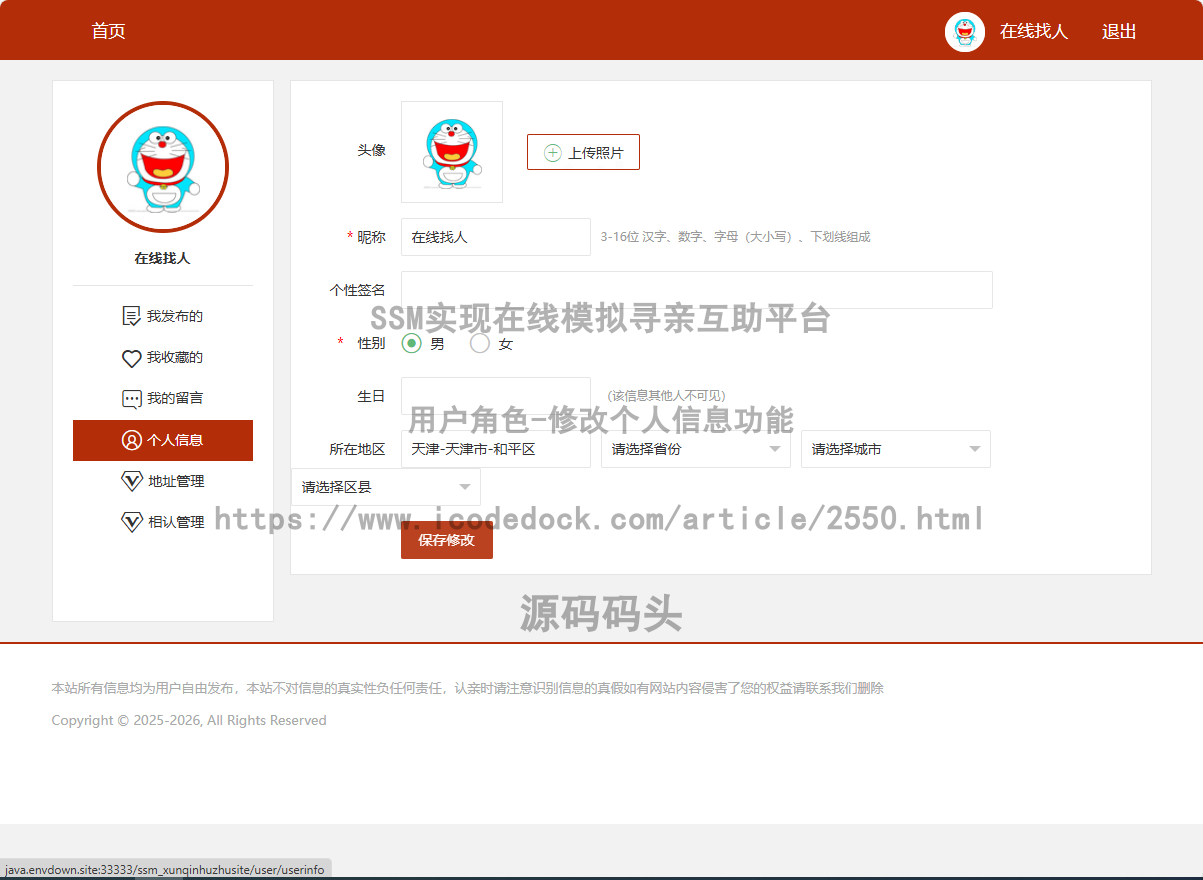Click the nickname hint text 3-16位
Screen dimensions: 1203x880
(x=735, y=237)
